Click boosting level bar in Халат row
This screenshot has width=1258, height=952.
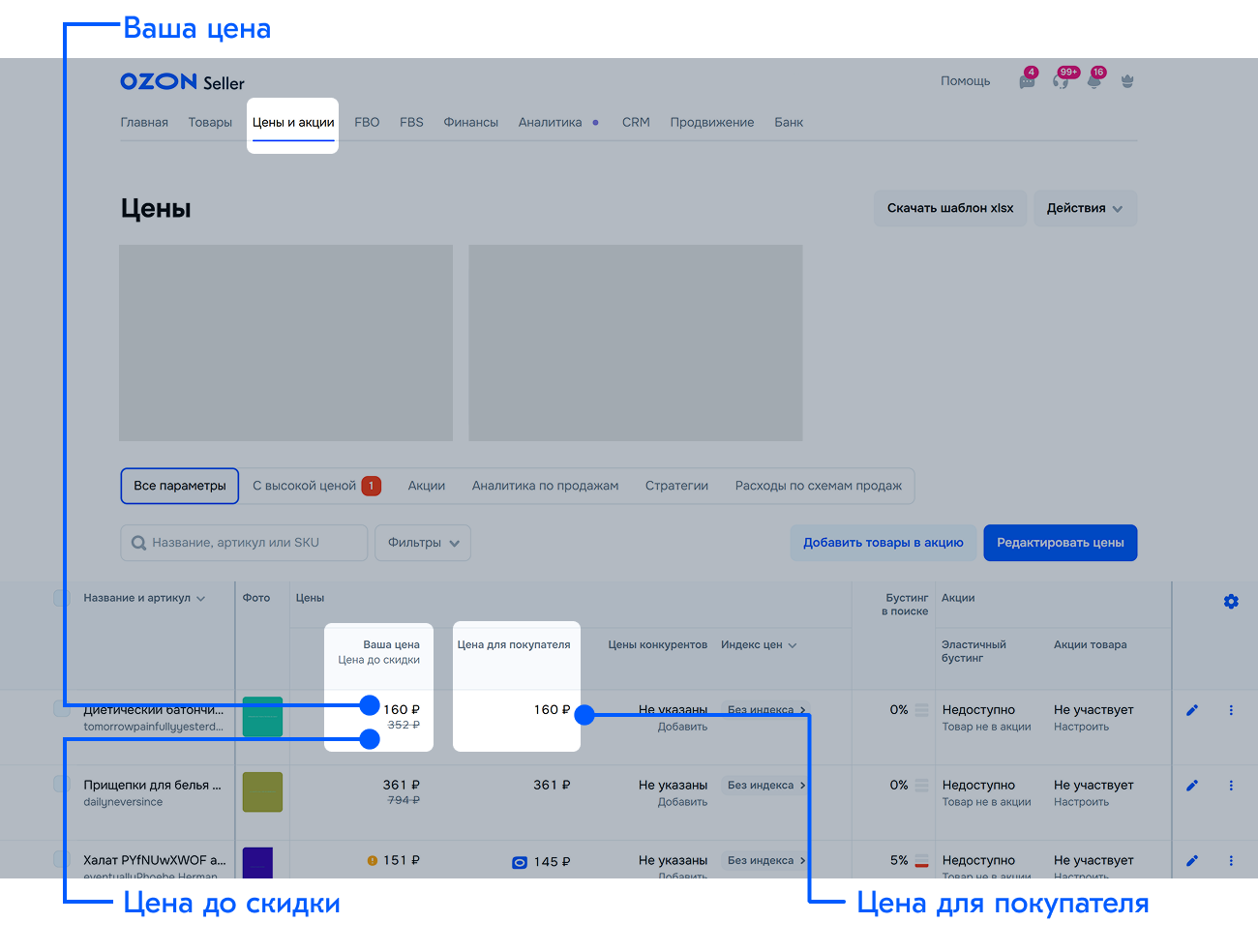point(921,860)
